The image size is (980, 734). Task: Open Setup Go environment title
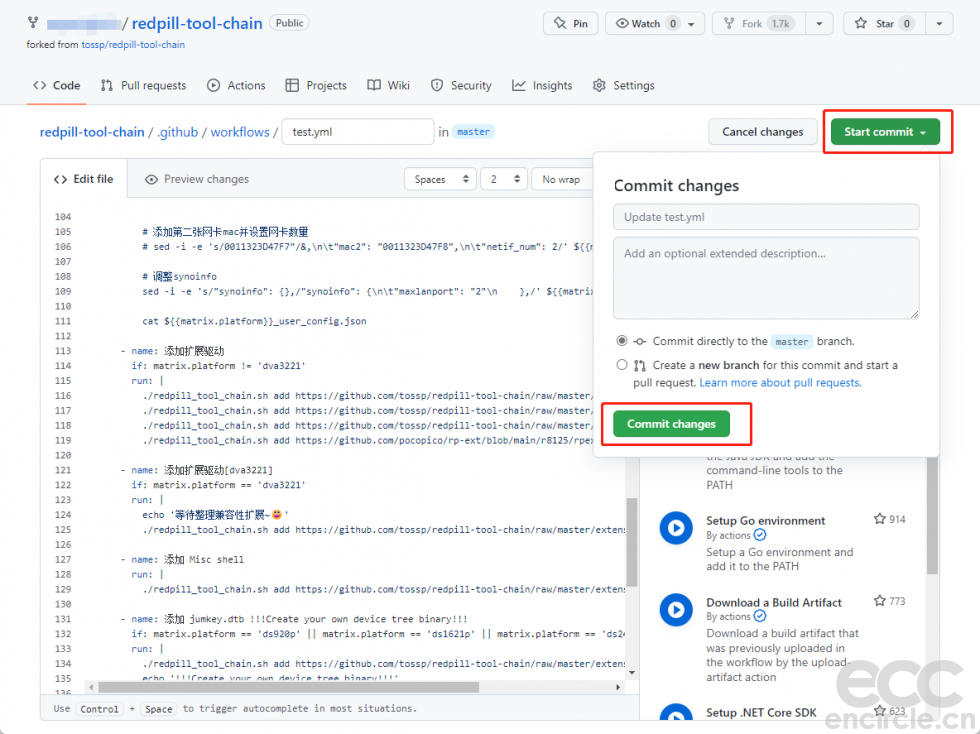tap(766, 521)
